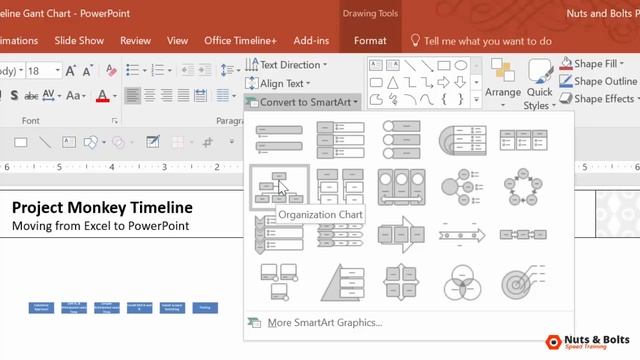This screenshot has width=640, height=360.
Task: Select the curve shape in the gallery
Action: [427, 99]
